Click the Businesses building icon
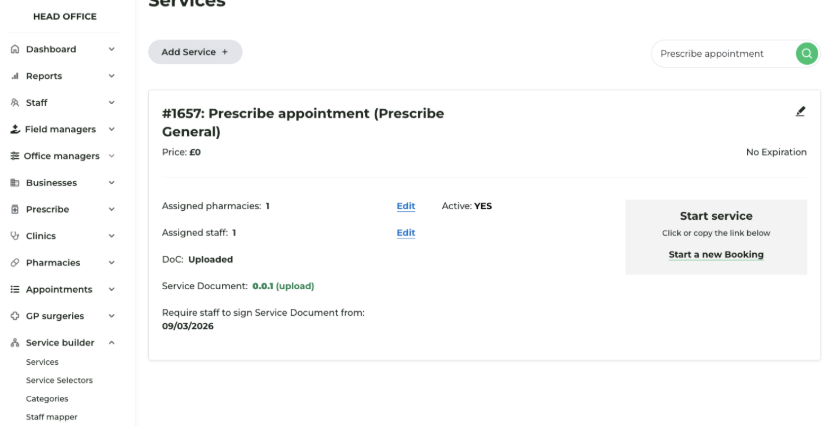This screenshot has height=426, width=828. coord(15,183)
